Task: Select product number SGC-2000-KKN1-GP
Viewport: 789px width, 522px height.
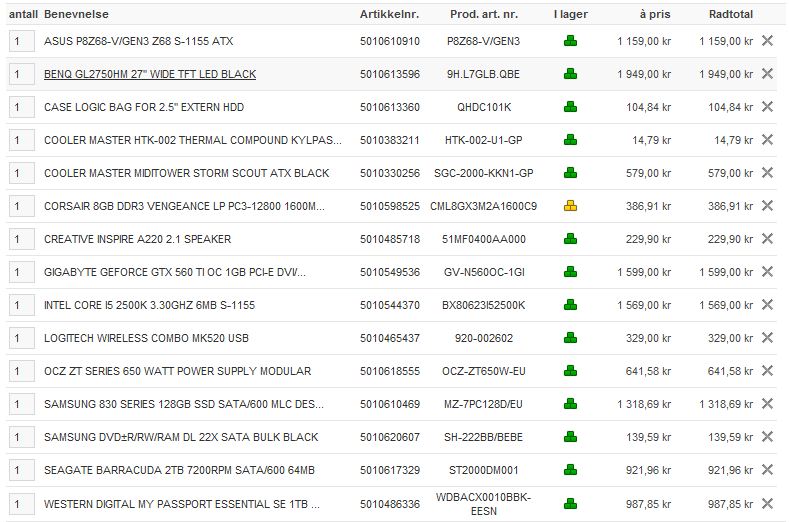Action: coord(484,173)
